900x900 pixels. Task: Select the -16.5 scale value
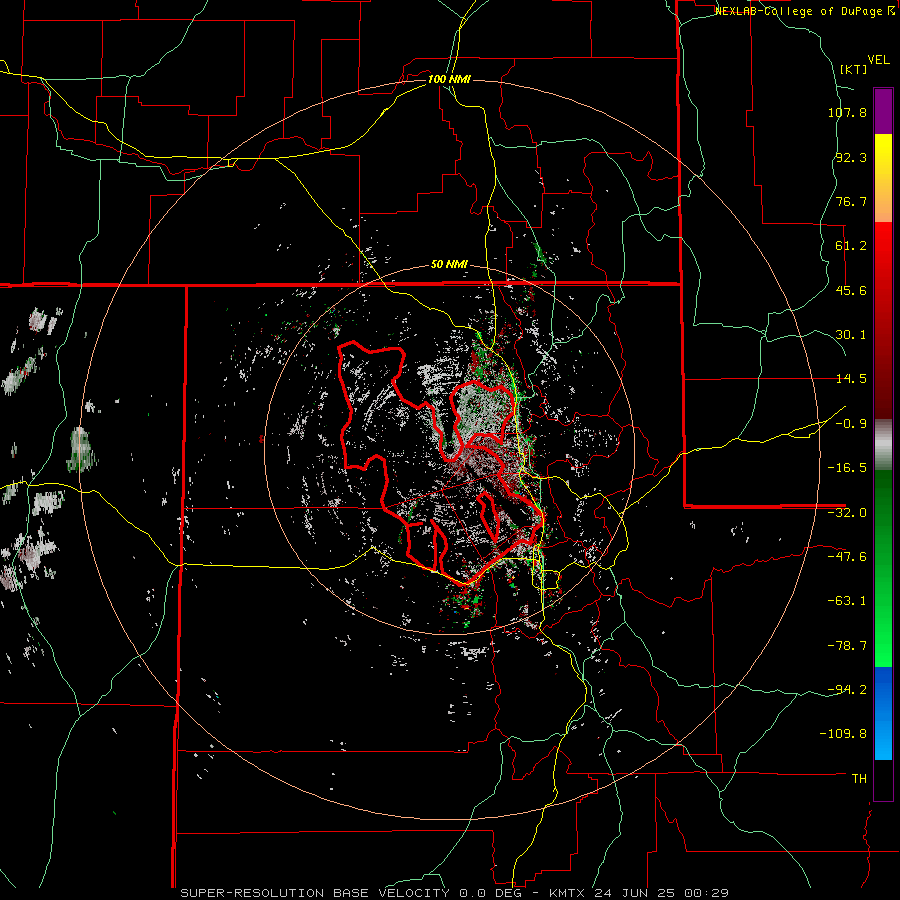(x=847, y=468)
